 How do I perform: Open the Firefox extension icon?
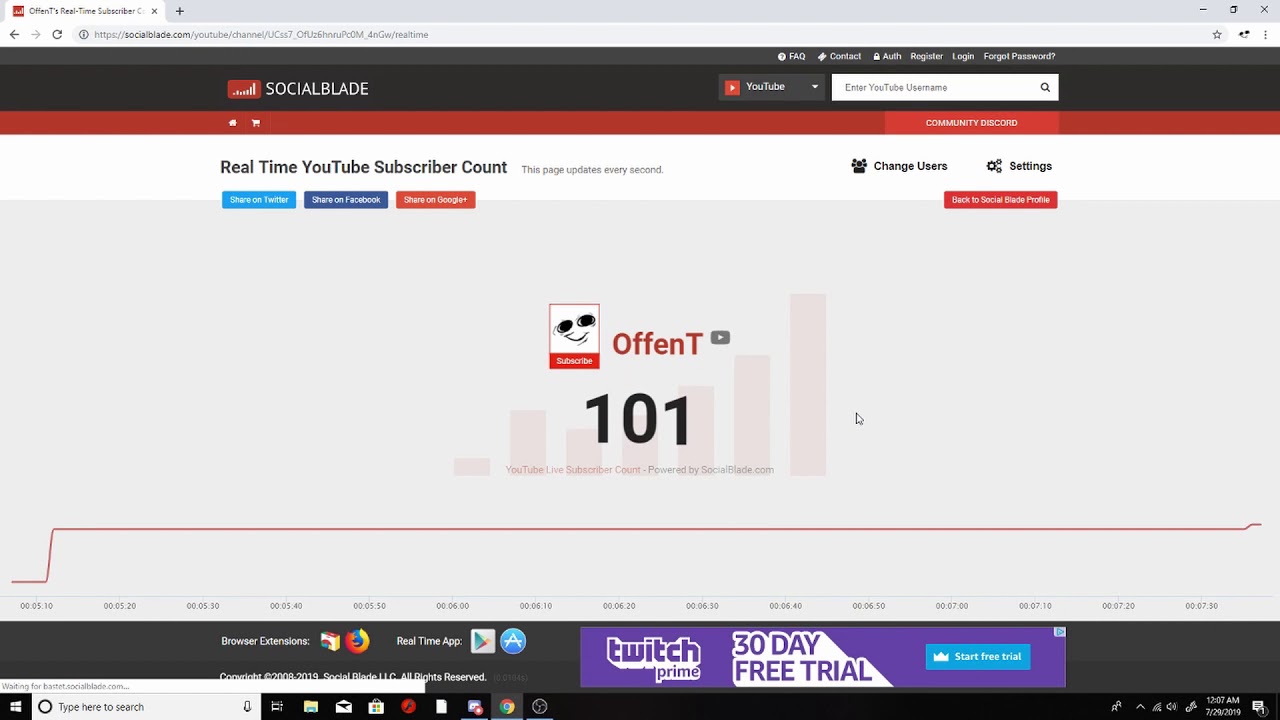coord(357,641)
